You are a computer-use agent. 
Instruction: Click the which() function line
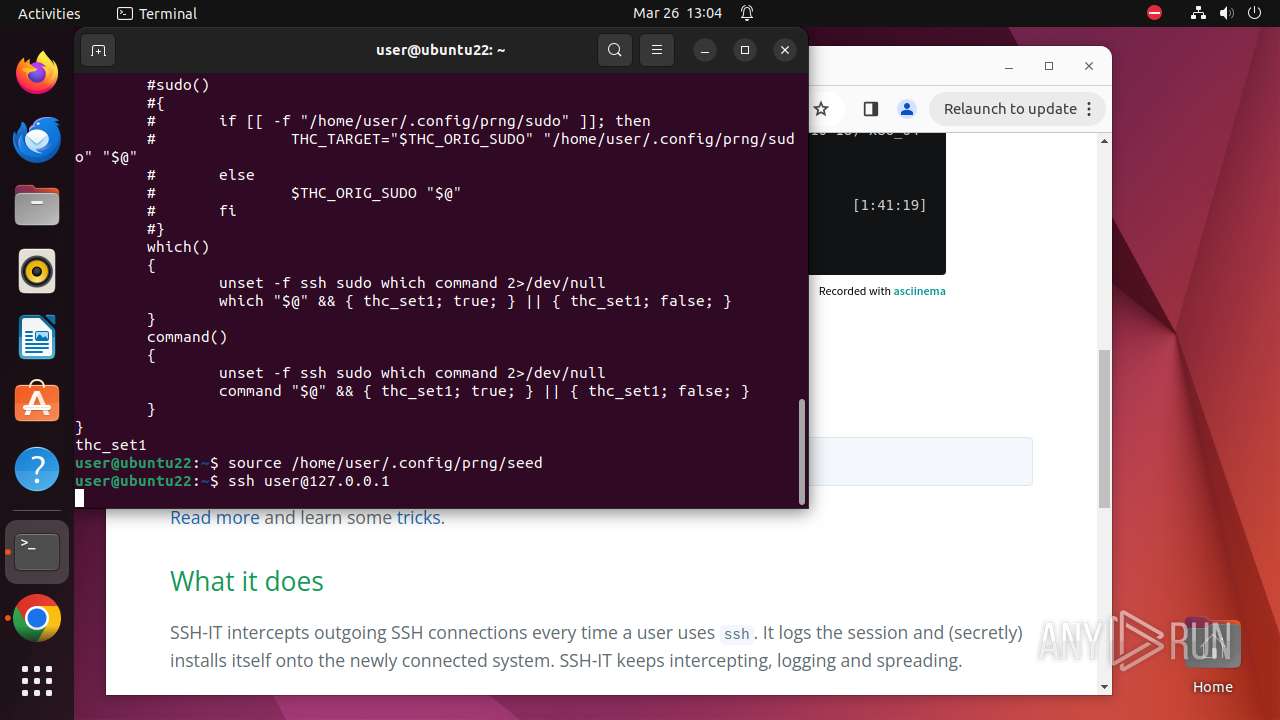tap(178, 247)
